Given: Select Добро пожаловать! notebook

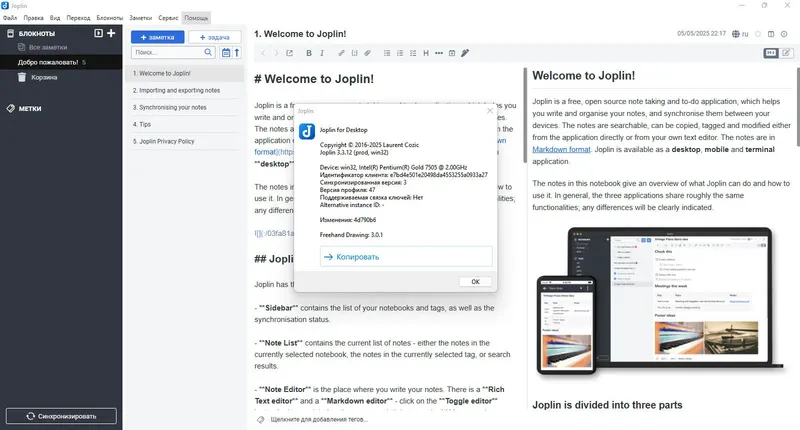Looking at the screenshot, I should (x=61, y=62).
